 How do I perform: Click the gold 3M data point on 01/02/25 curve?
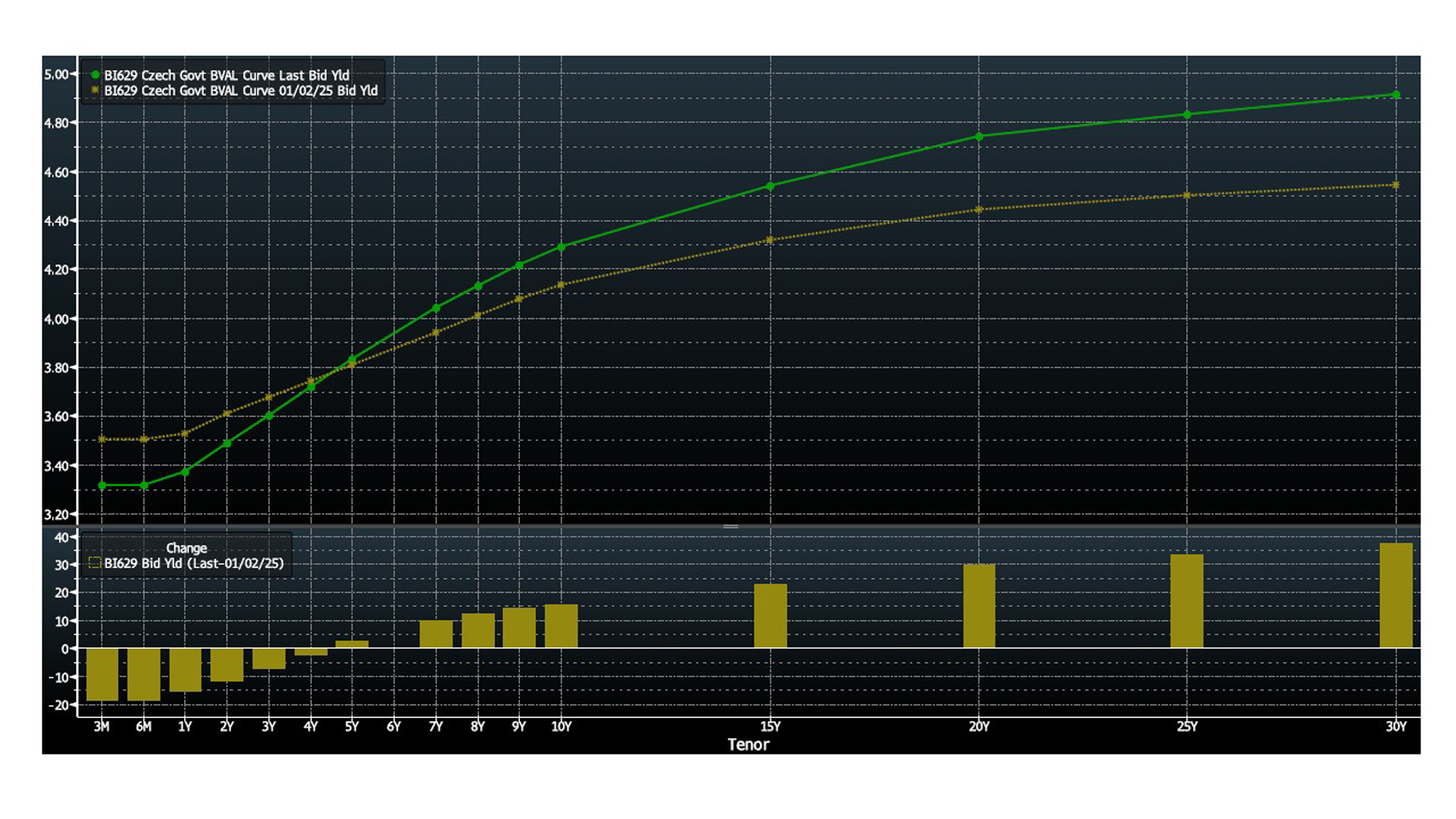(x=102, y=439)
